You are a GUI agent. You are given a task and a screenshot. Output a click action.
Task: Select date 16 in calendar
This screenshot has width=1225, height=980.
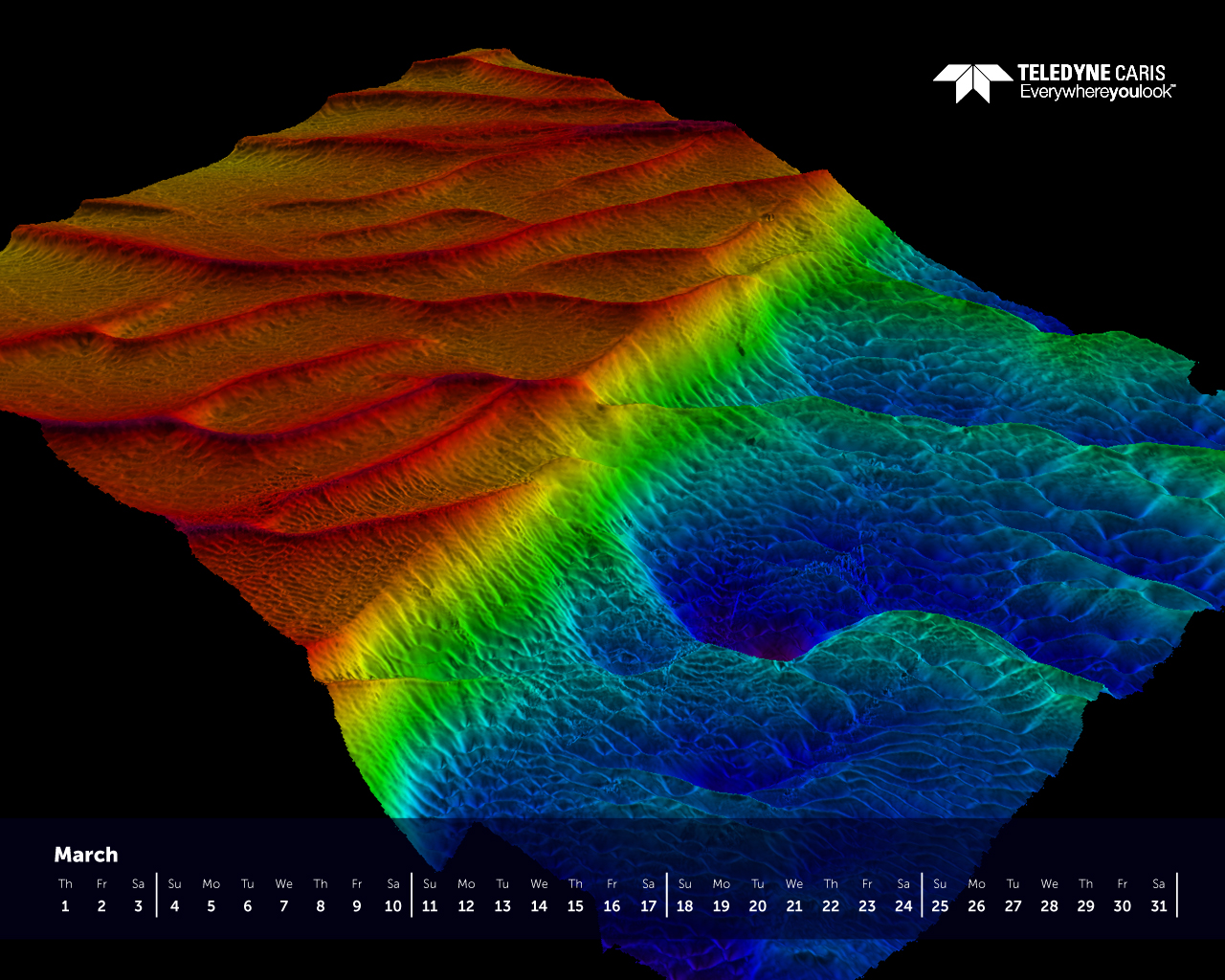(x=612, y=906)
